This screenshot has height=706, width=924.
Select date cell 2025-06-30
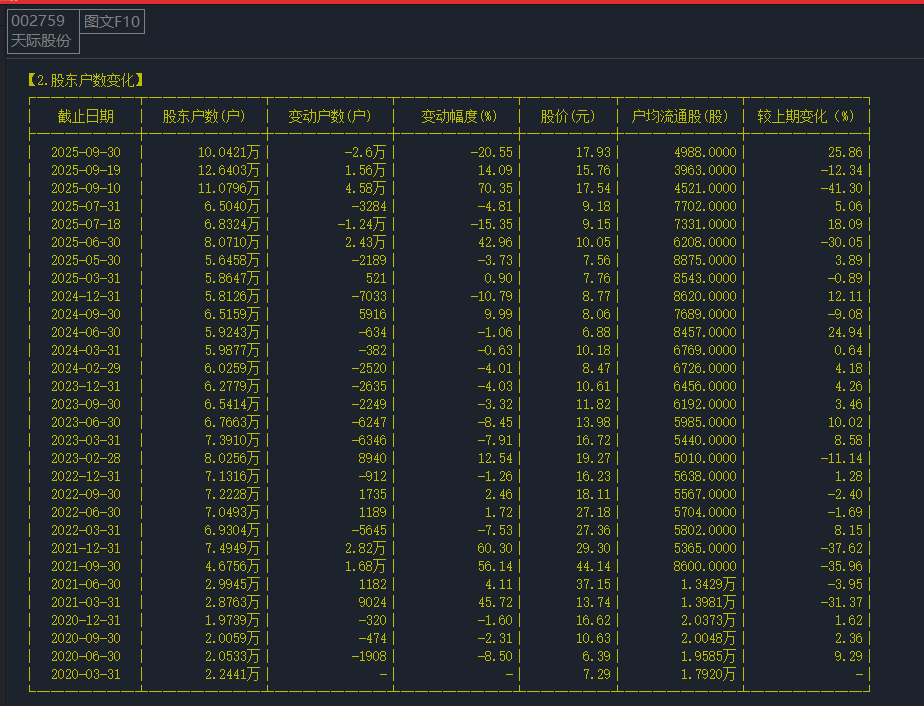[85, 242]
